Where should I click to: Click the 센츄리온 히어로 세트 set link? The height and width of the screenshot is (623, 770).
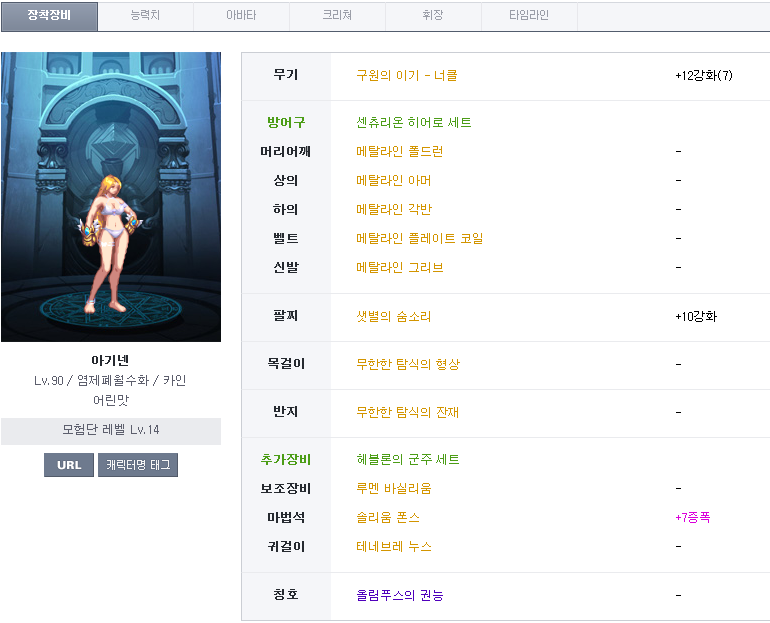coord(413,123)
